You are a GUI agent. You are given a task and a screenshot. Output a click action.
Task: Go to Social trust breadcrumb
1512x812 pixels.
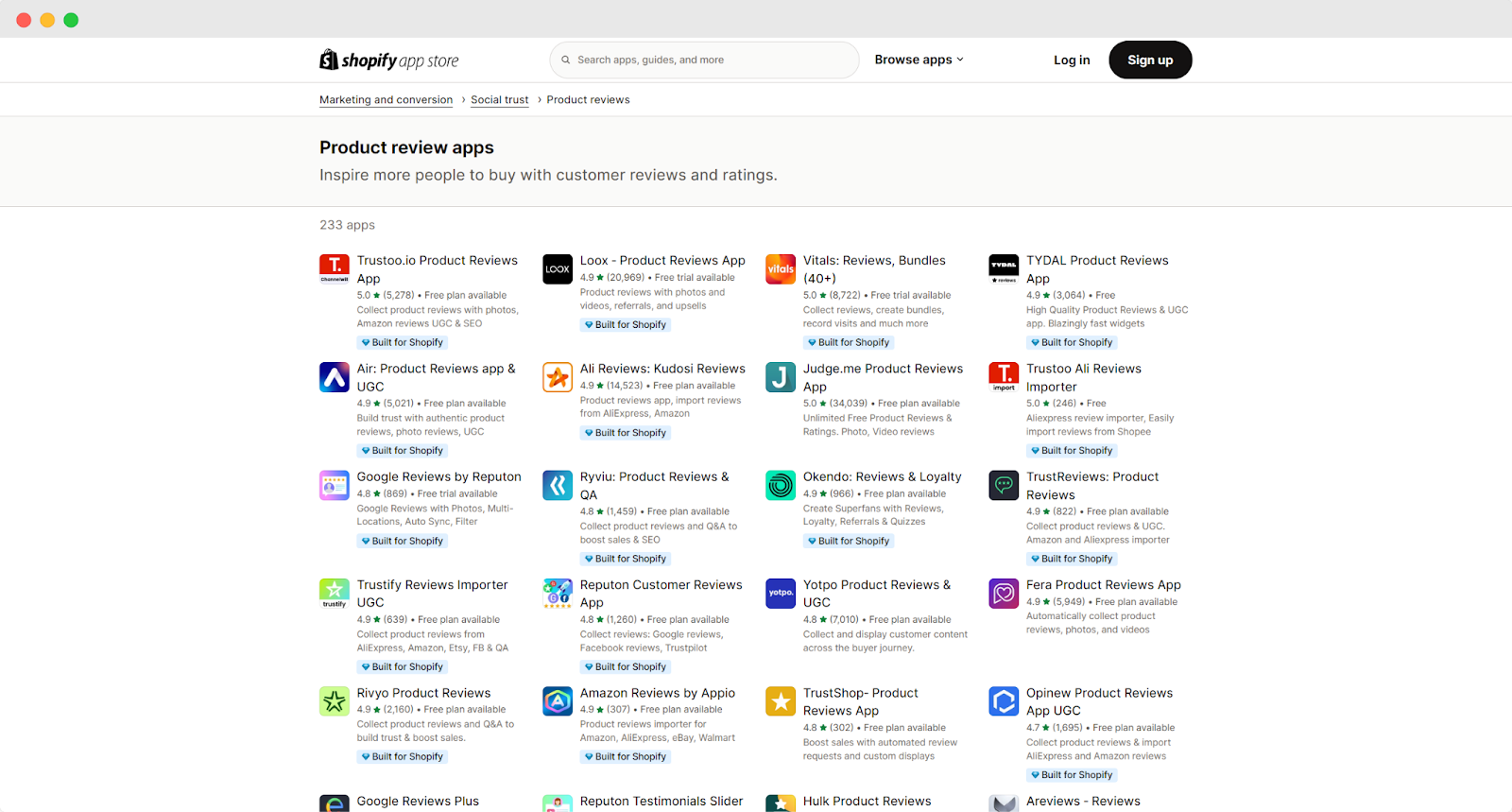[500, 99]
